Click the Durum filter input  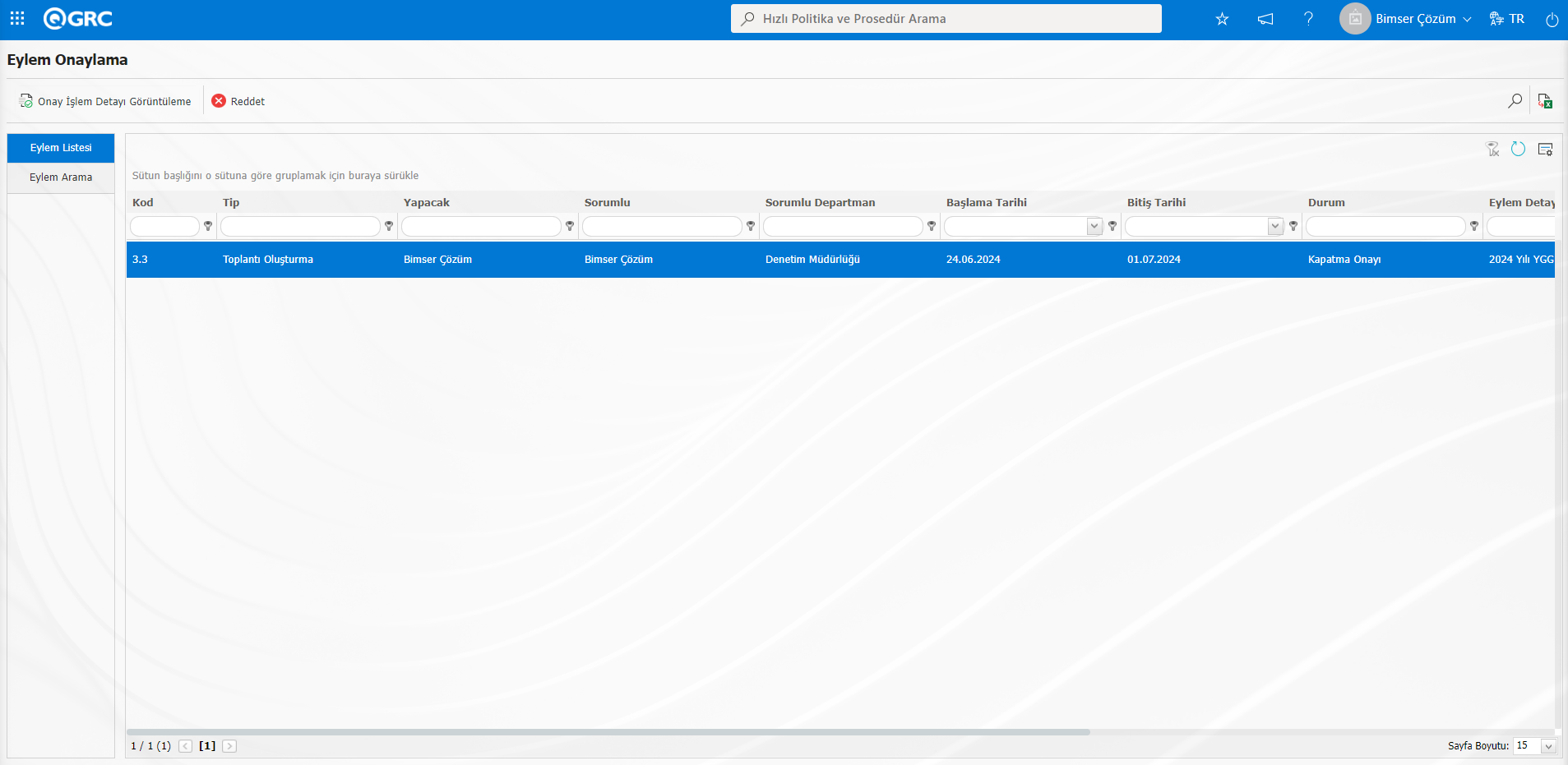pos(1385,226)
